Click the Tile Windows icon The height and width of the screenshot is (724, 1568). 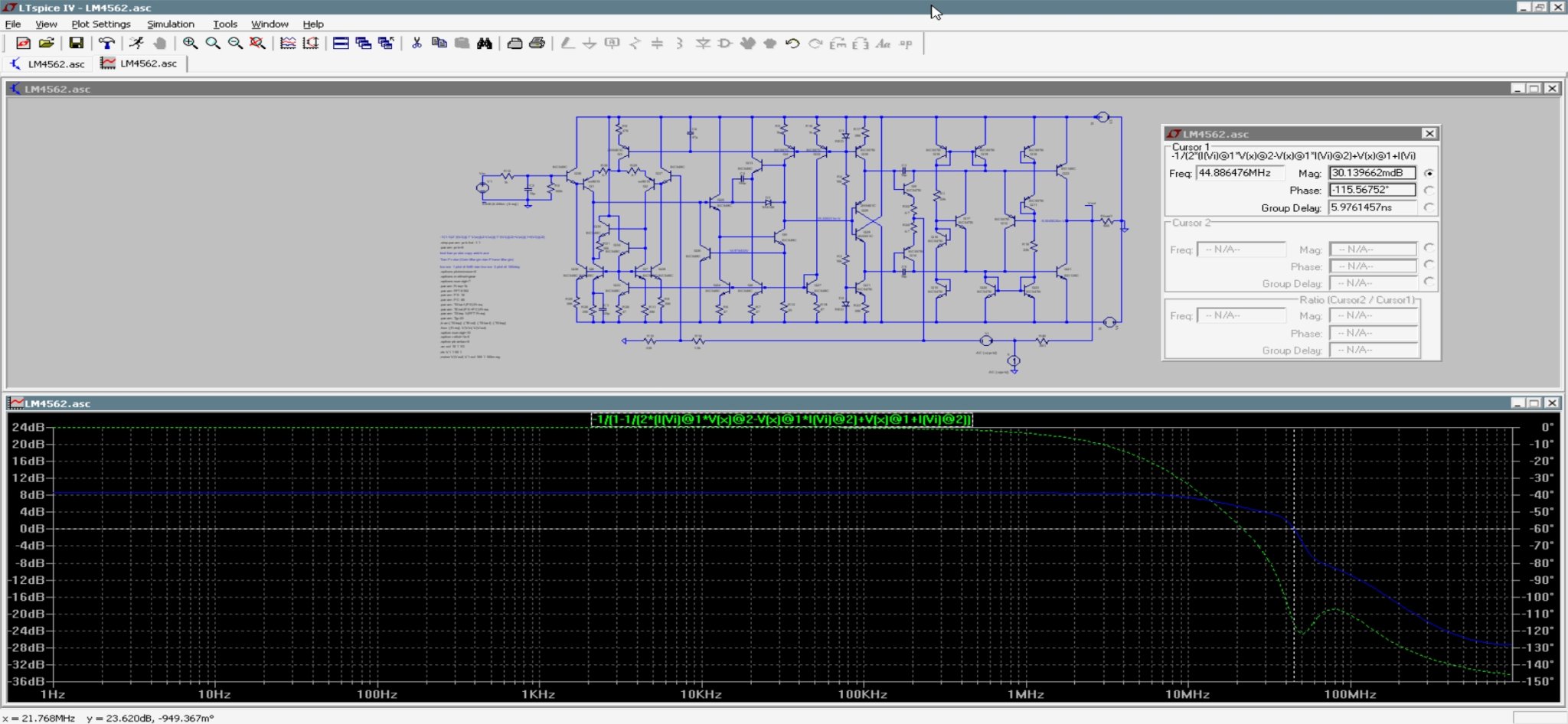click(x=341, y=43)
